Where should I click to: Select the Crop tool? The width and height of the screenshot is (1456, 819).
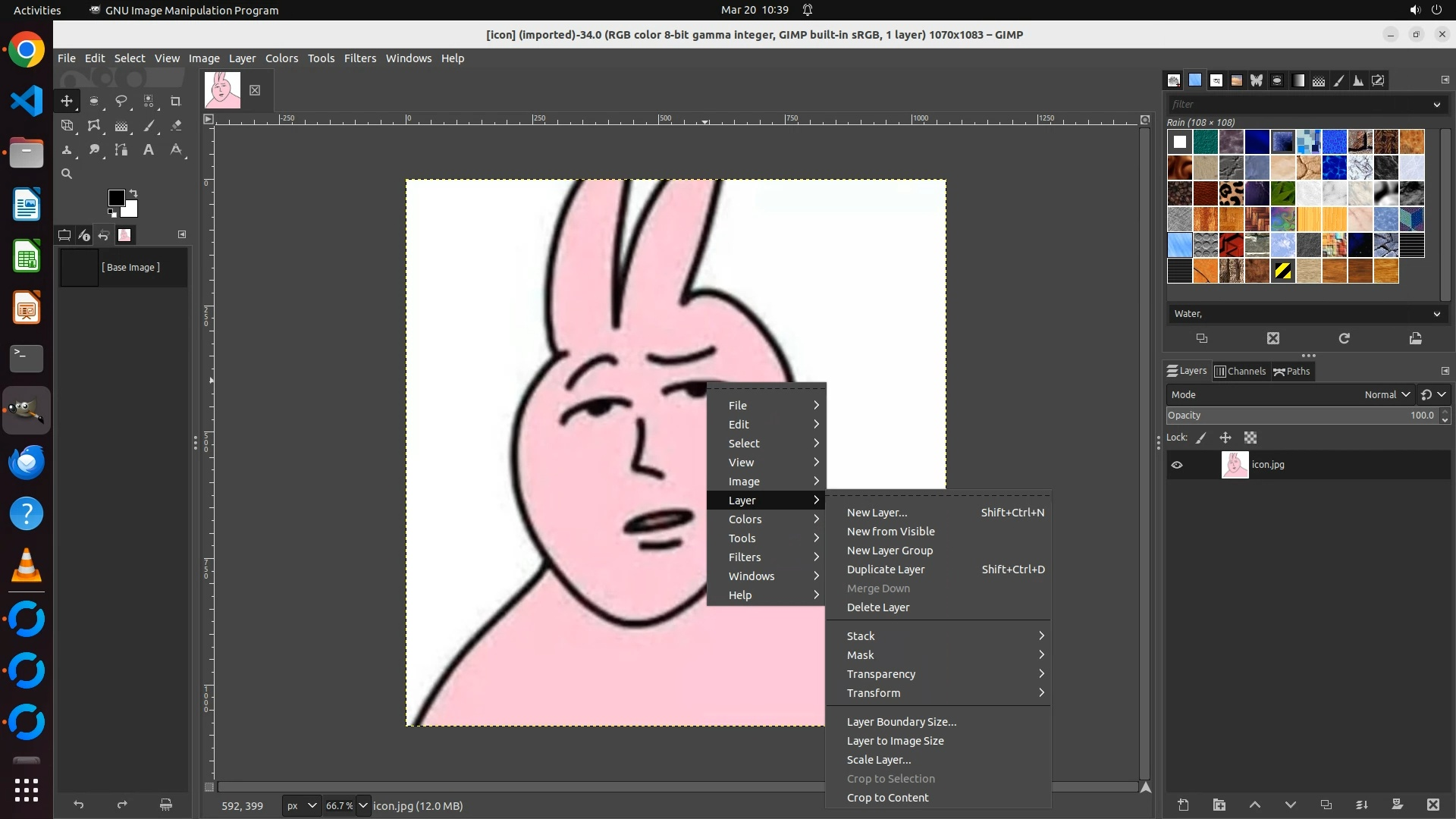point(176,101)
